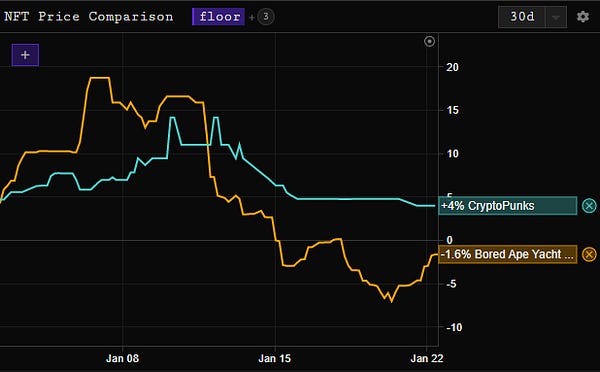Click the 20 value on y-axis
The height and width of the screenshot is (372, 600).
[452, 67]
